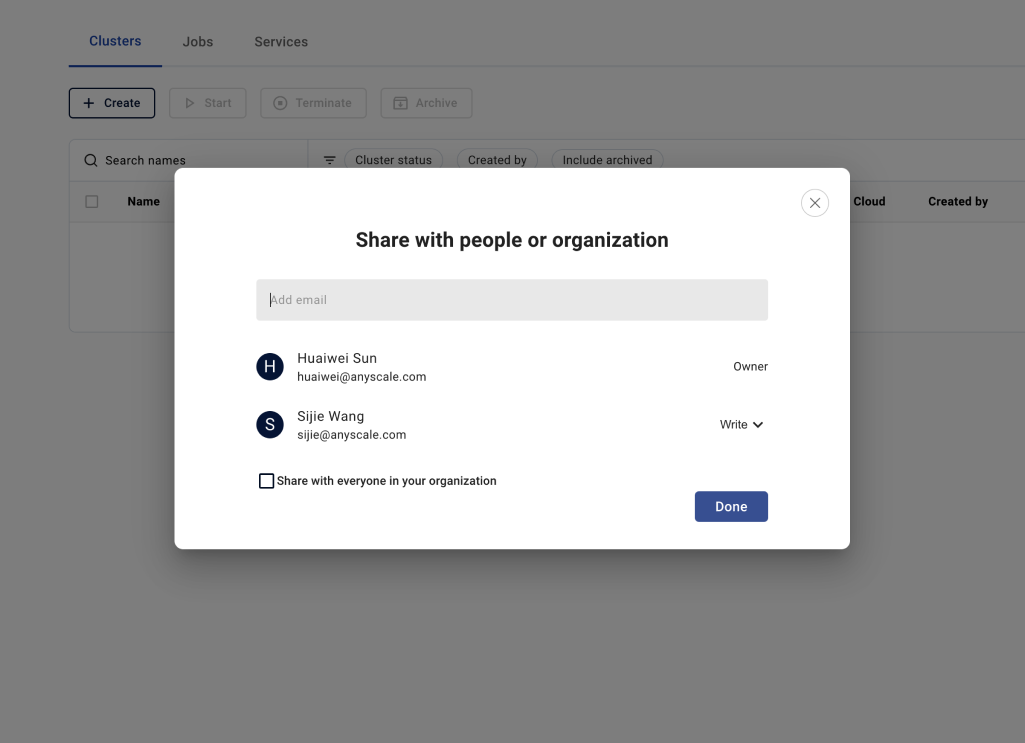Image resolution: width=1025 pixels, height=743 pixels.
Task: Click the play icon on Start
Action: pyautogui.click(x=190, y=103)
